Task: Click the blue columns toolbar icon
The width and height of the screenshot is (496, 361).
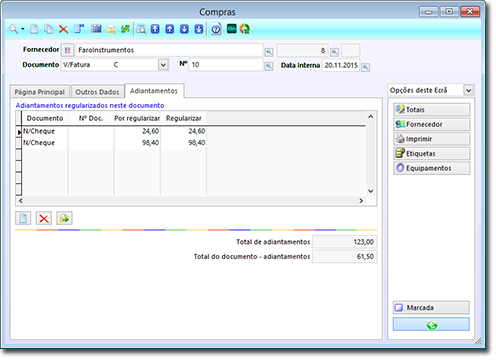Action: pyautogui.click(x=79, y=29)
